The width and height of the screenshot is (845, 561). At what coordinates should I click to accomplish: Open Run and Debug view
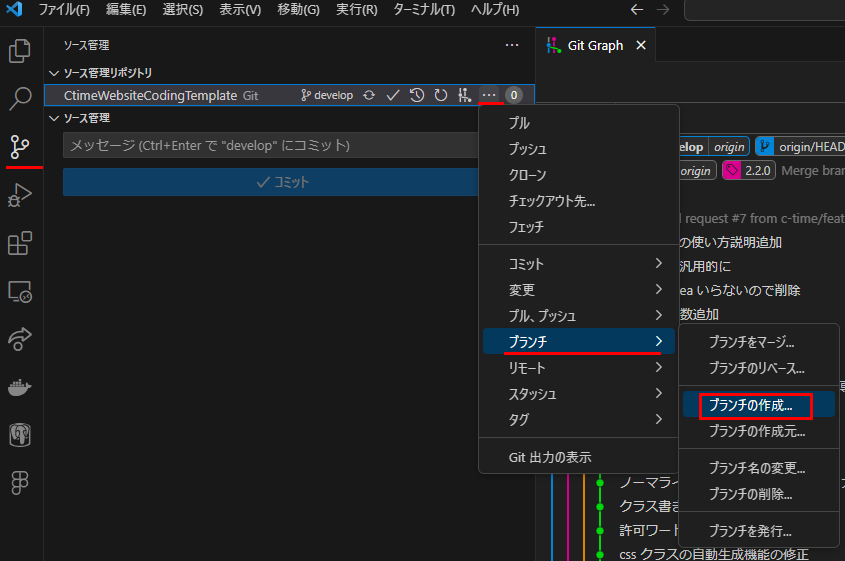coord(20,195)
